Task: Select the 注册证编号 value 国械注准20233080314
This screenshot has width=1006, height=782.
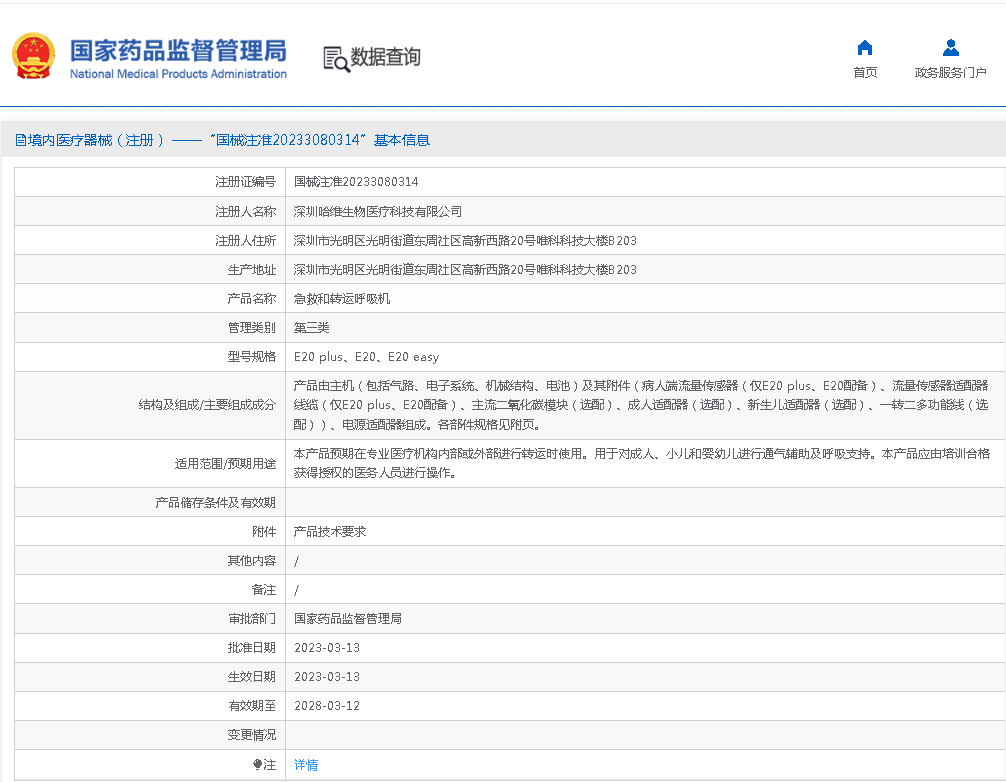Action: click(x=356, y=183)
